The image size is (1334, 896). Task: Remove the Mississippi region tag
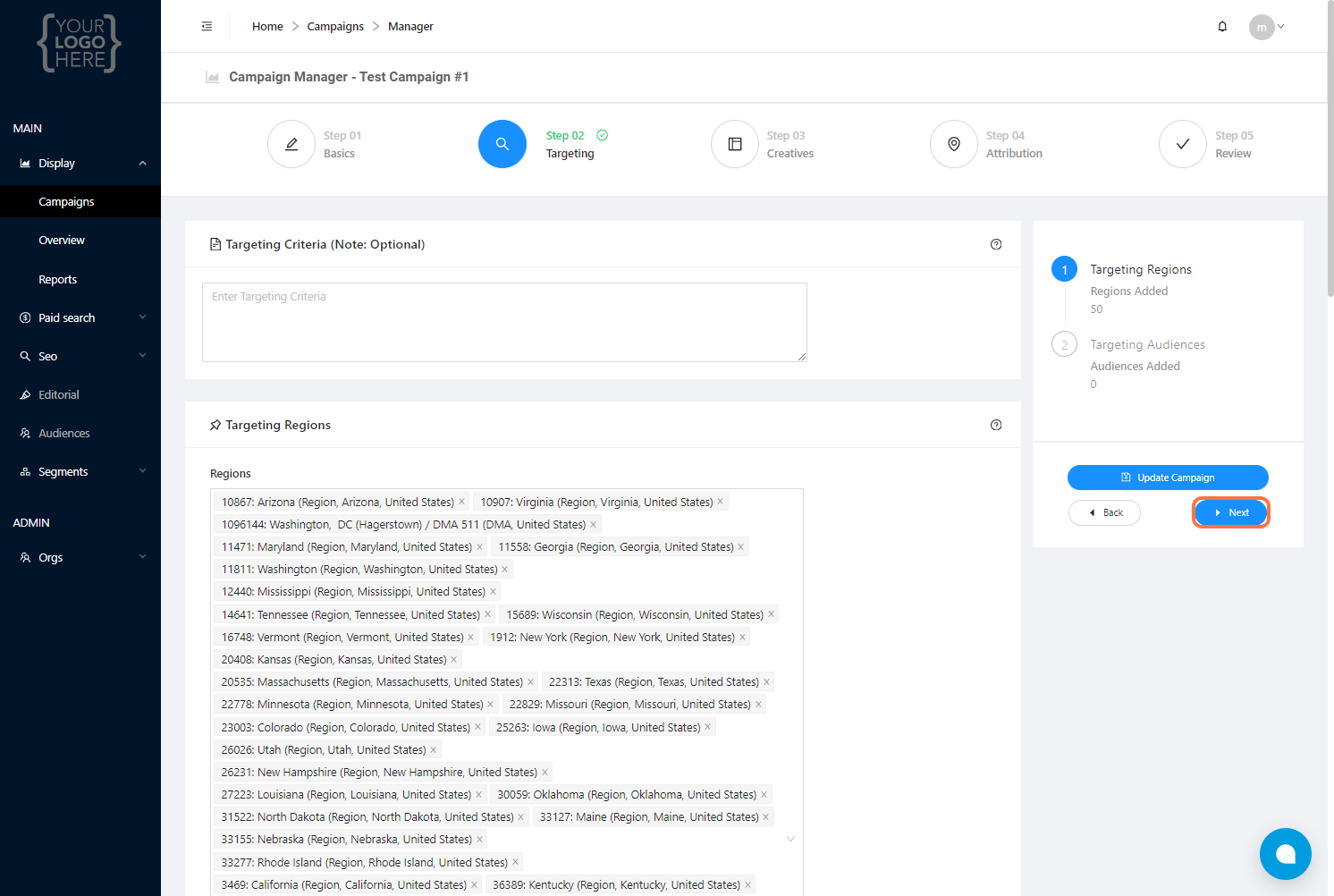point(493,591)
